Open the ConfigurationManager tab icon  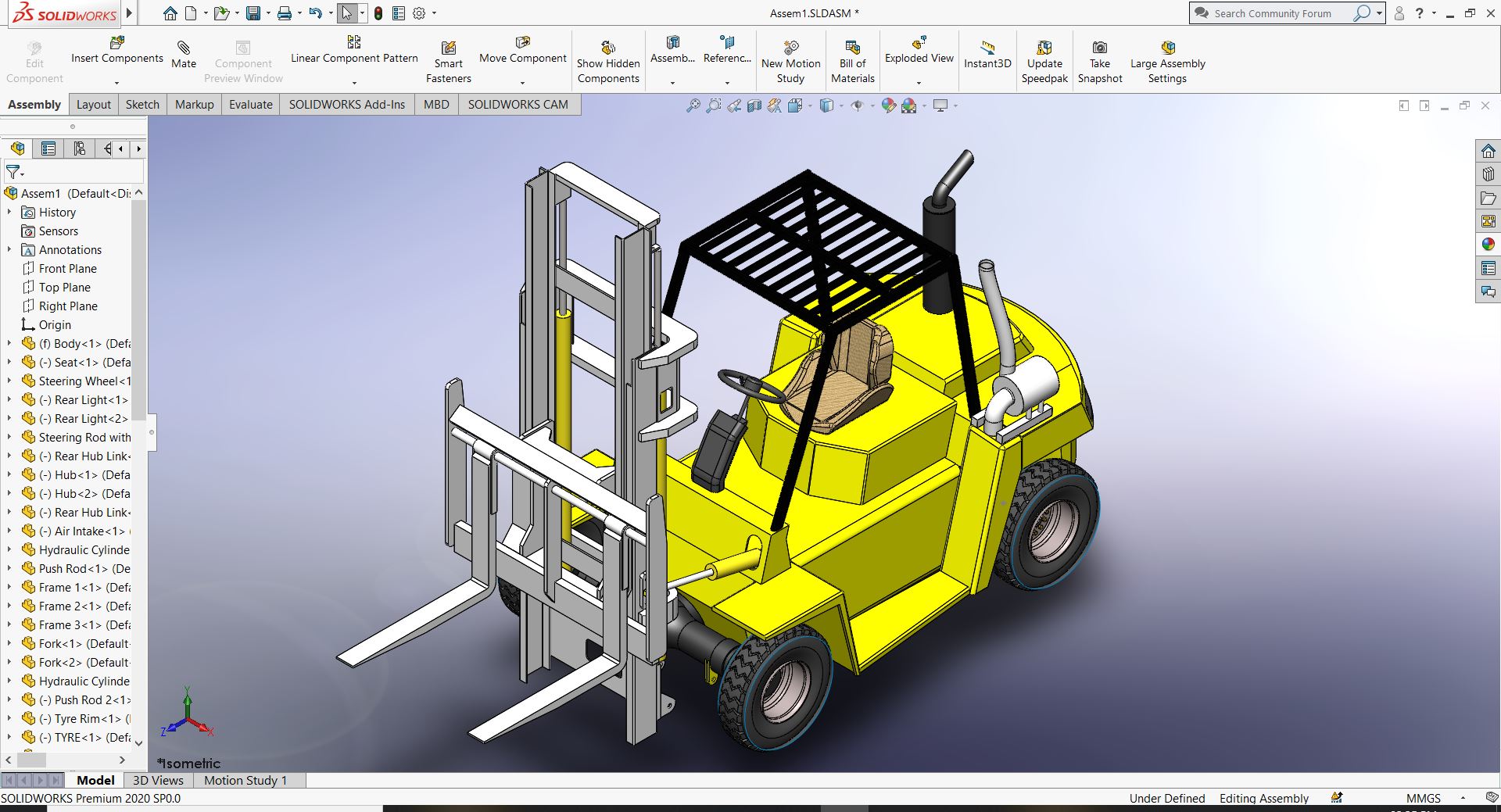click(x=79, y=148)
